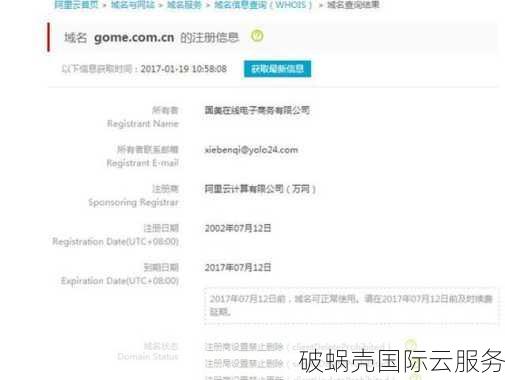
Task: Click the help icon beside 的注册信息 heading
Action: coord(257,36)
